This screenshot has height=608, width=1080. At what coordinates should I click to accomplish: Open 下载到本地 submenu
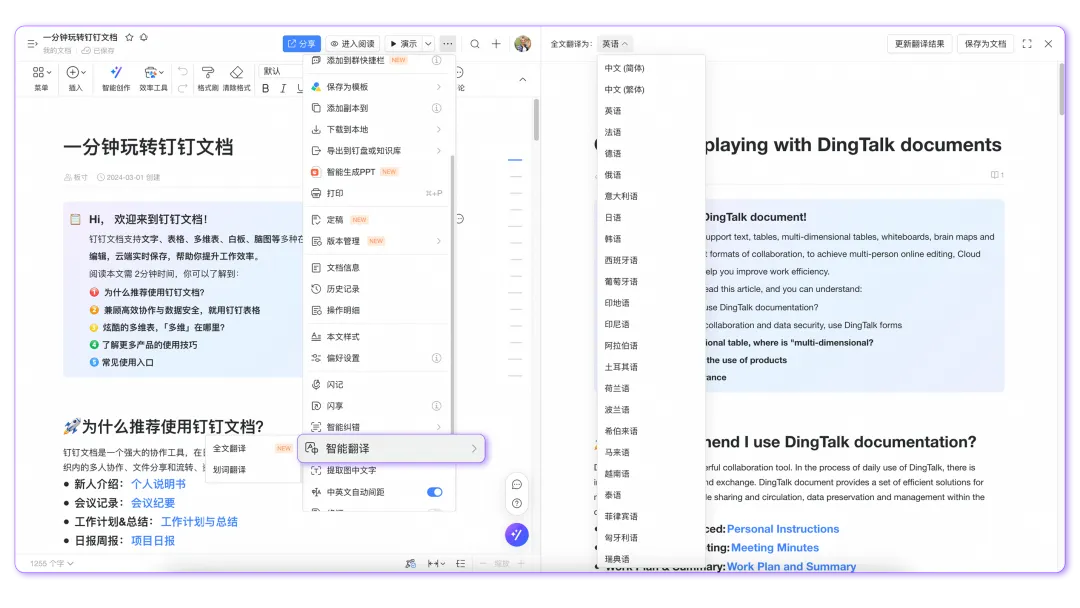tap(377, 129)
